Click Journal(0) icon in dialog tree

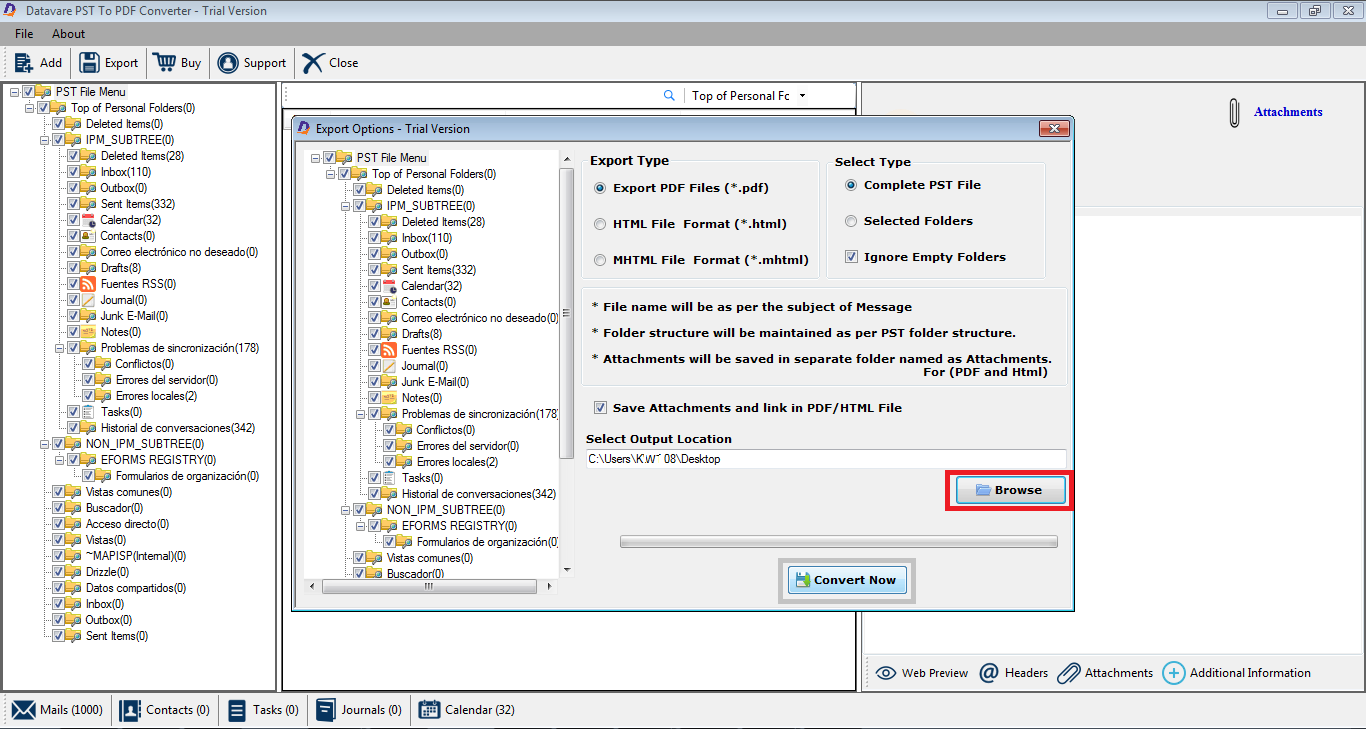390,366
